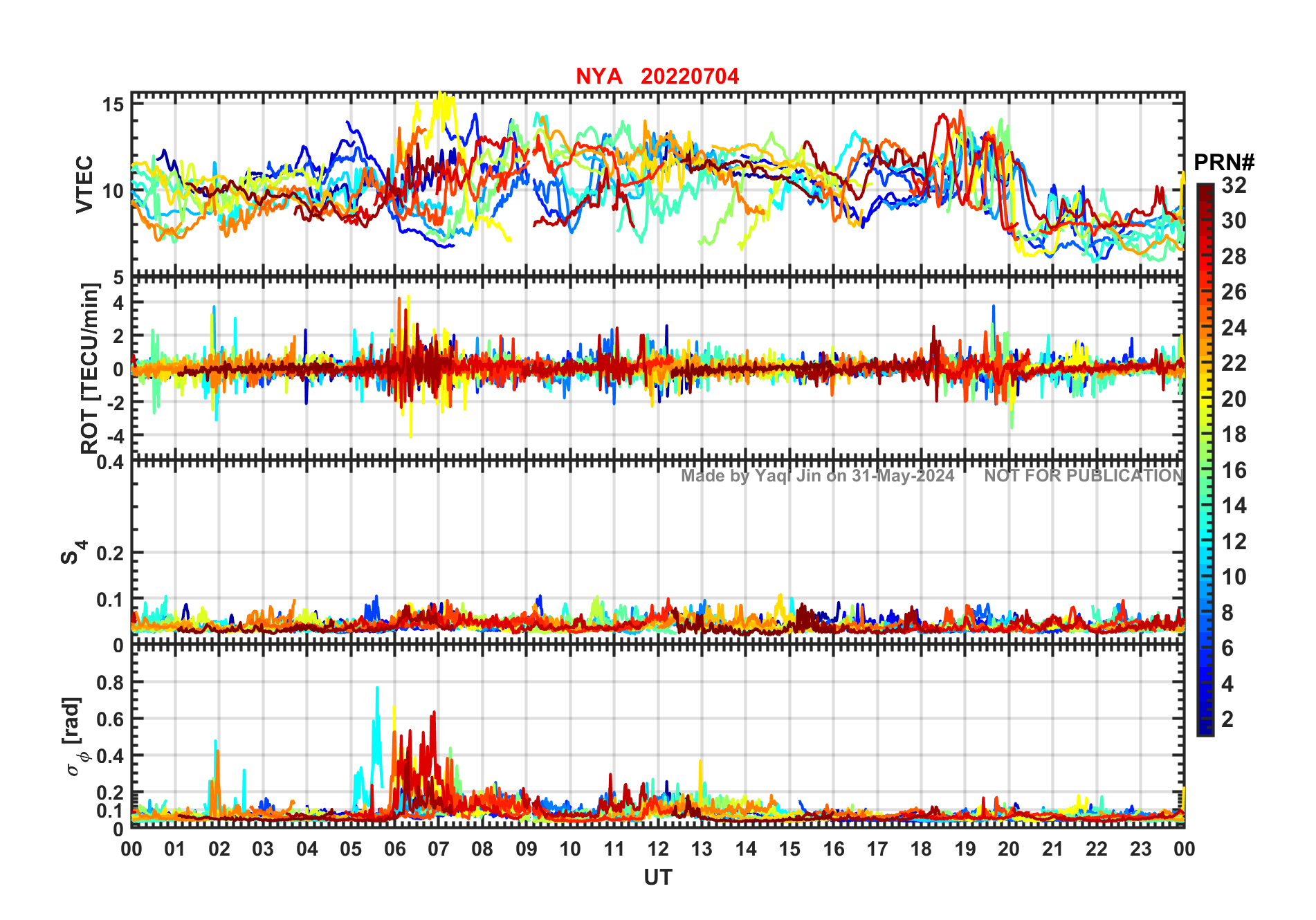
Task: Click UT axis hour label "11"
Action: pyautogui.click(x=614, y=849)
